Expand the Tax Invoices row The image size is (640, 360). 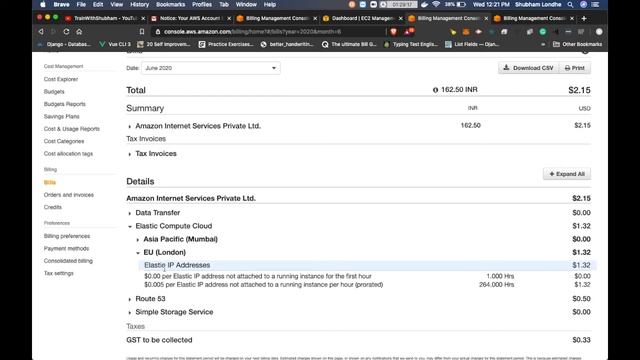[130, 154]
